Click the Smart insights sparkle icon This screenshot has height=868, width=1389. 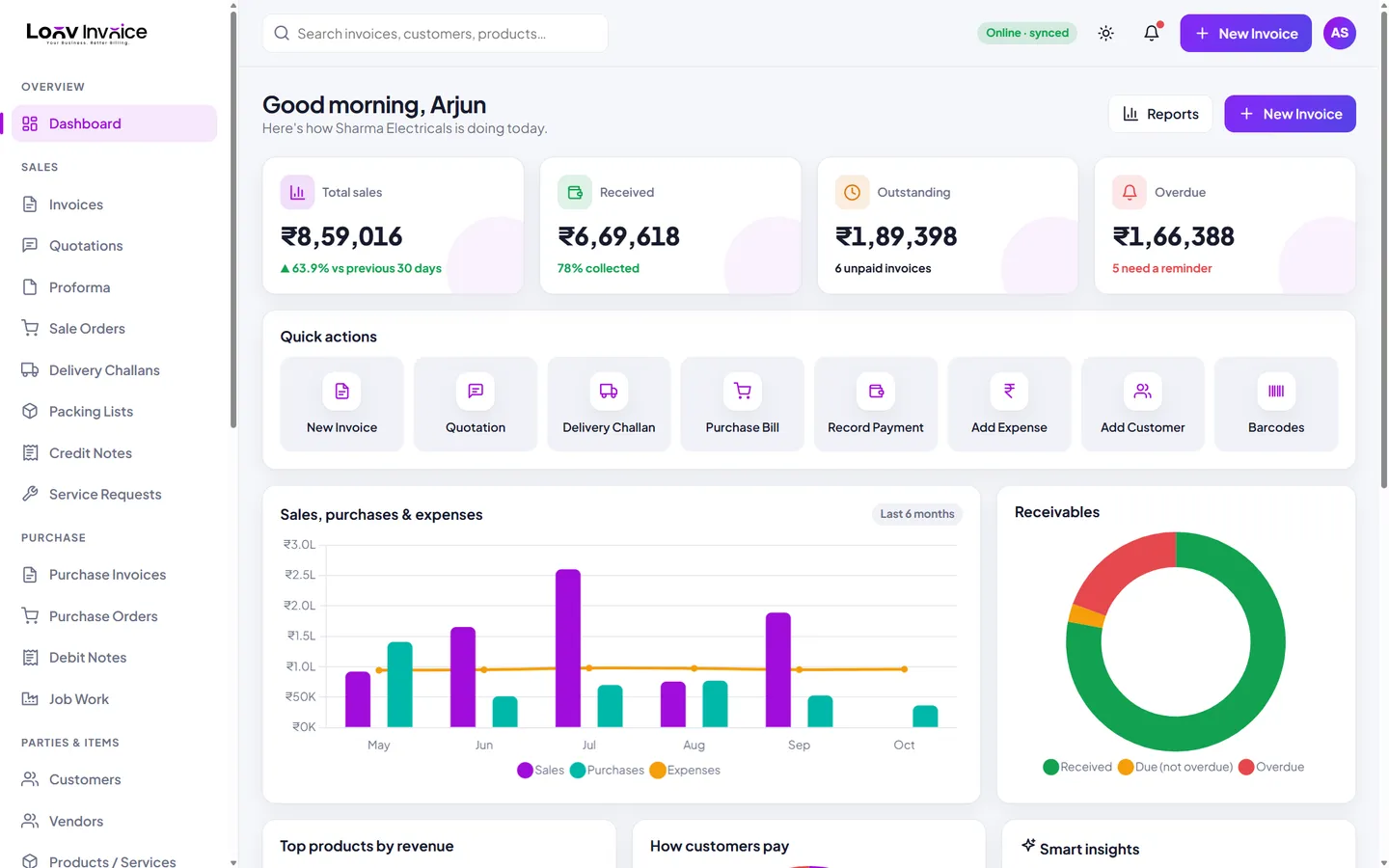tap(1028, 846)
